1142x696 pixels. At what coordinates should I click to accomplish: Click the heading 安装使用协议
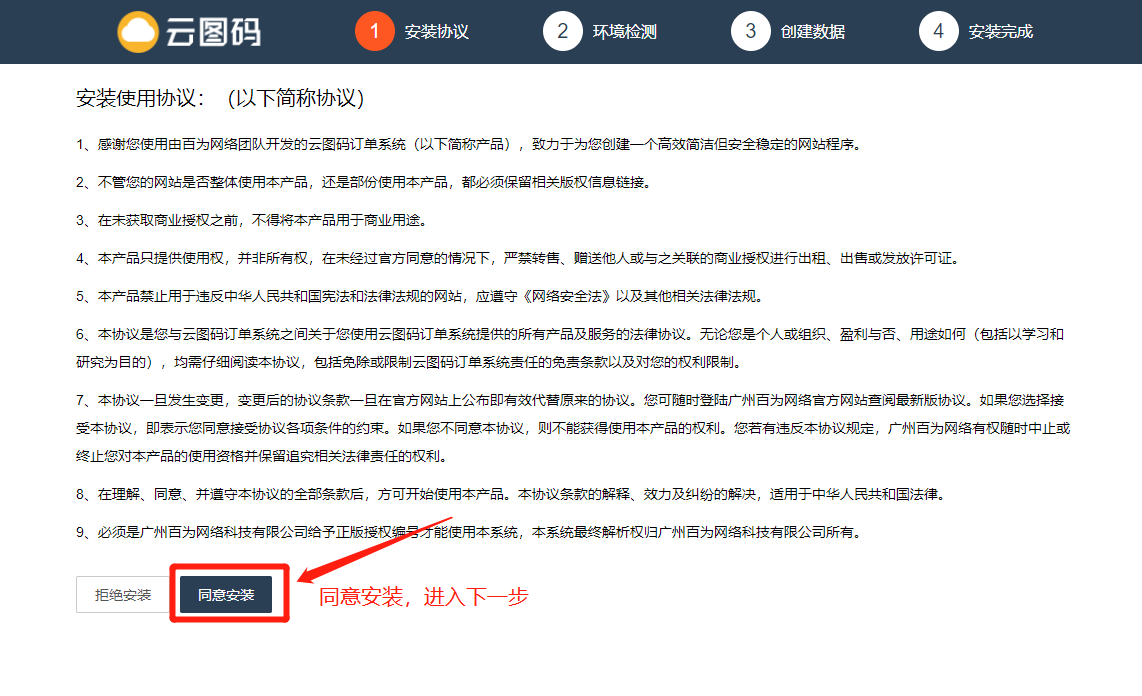[220, 98]
